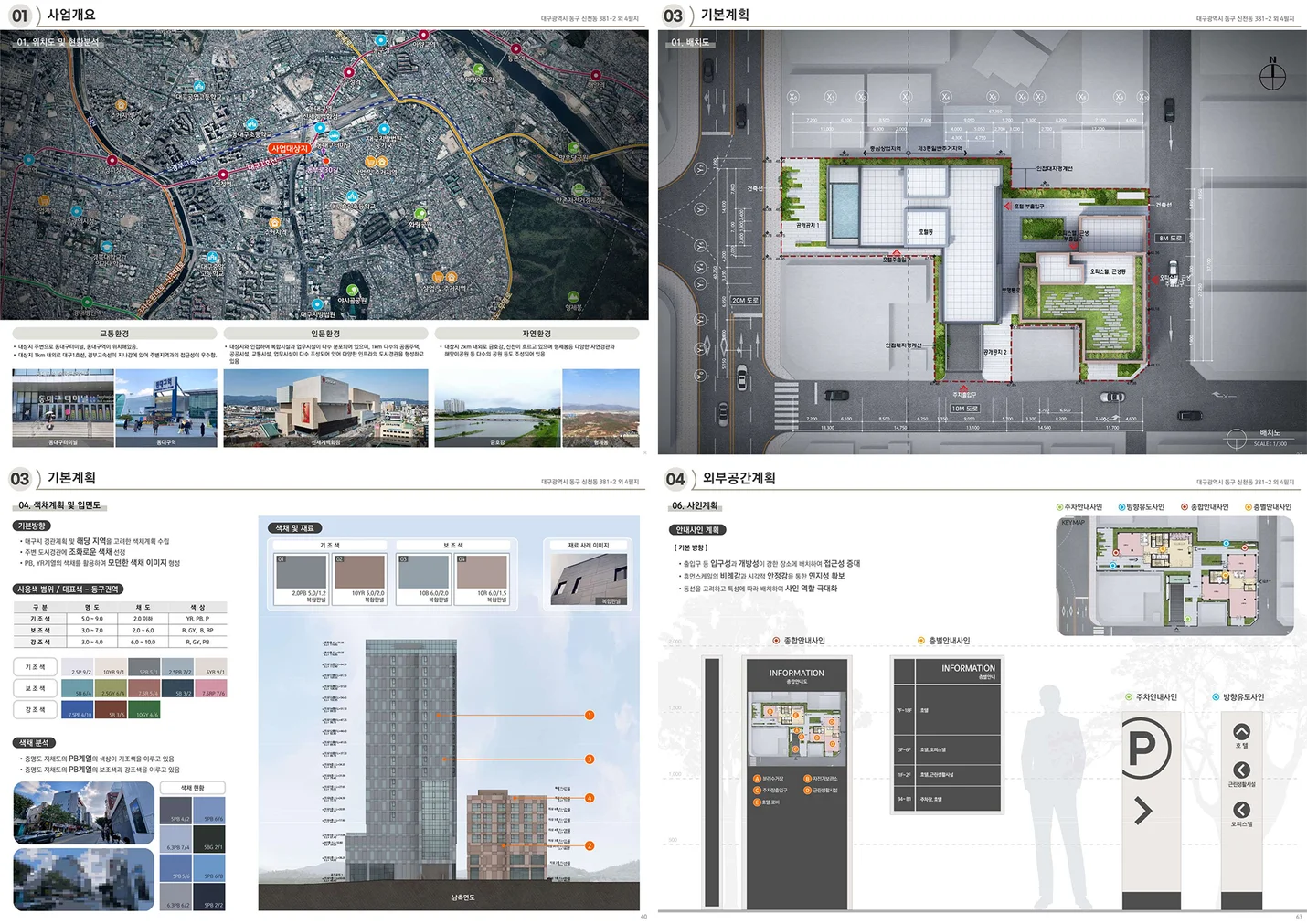This screenshot has height=924, width=1307.
Task: Open the 신세계백화점 photo
Action: [325, 408]
